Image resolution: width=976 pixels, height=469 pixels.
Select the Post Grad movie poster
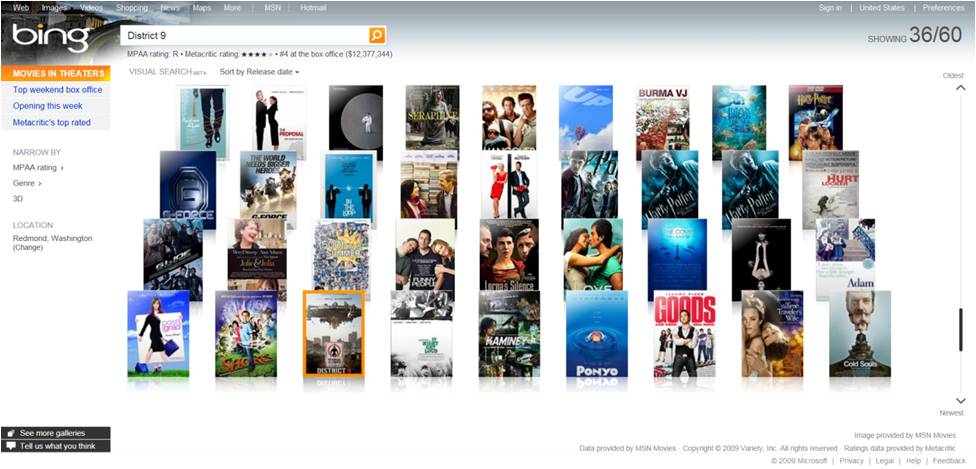pos(158,333)
